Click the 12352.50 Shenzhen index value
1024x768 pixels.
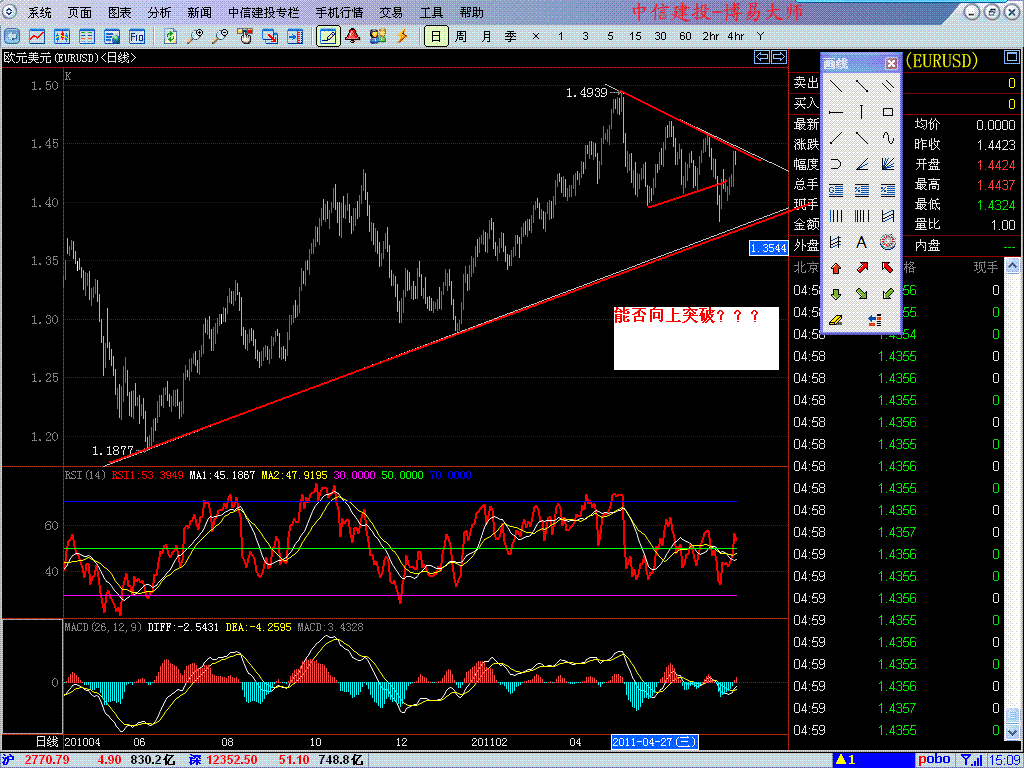[x=233, y=760]
